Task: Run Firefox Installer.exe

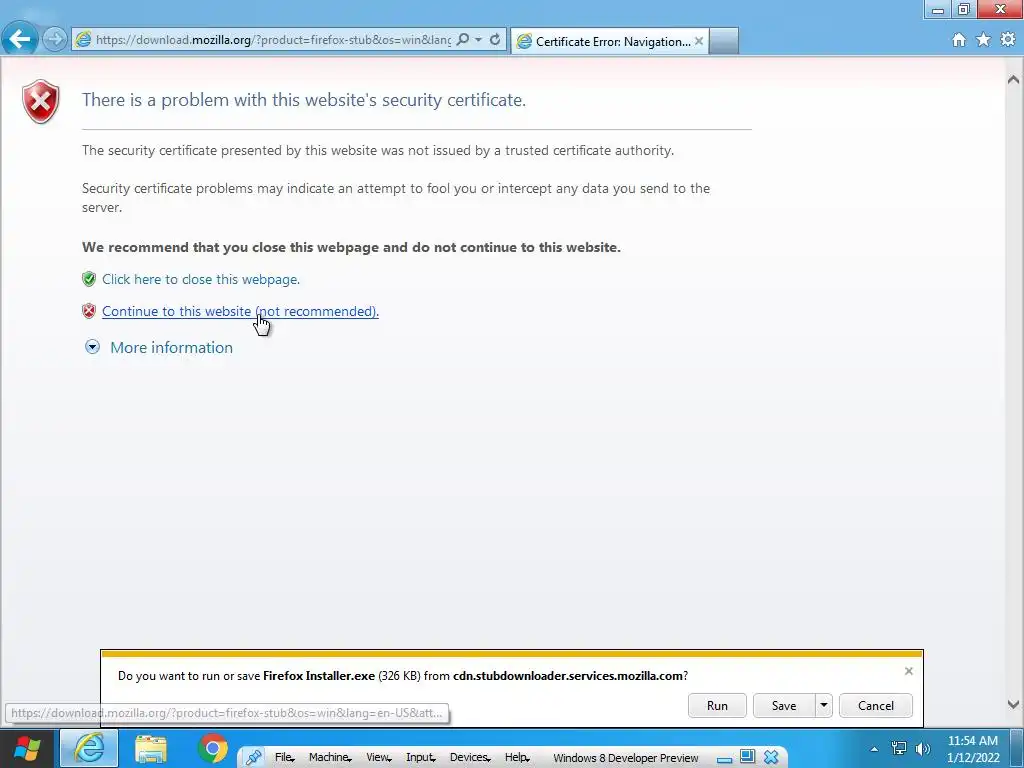Action: point(717,705)
